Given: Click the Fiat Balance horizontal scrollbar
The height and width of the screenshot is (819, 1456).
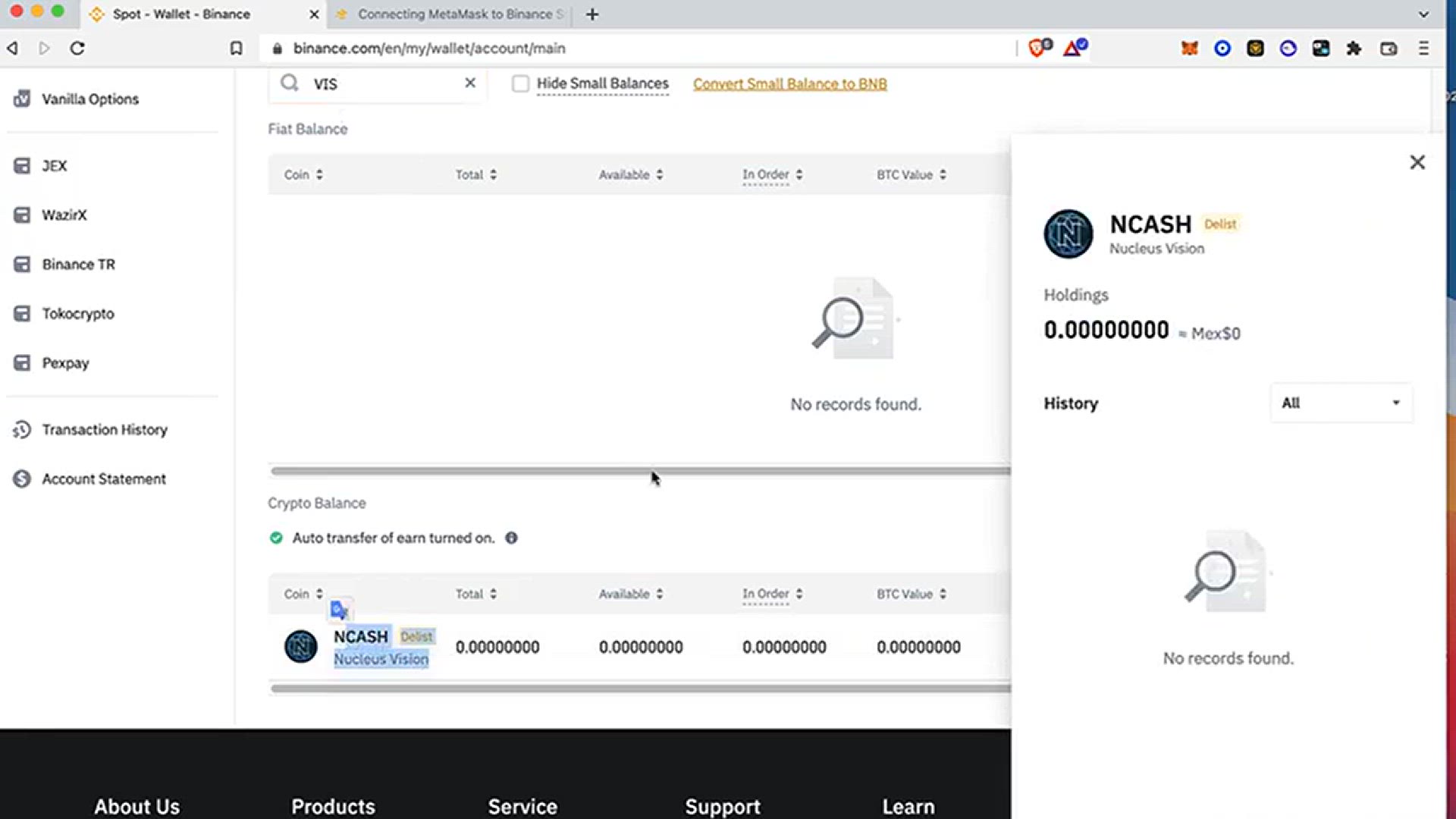Looking at the screenshot, I should click(x=640, y=471).
